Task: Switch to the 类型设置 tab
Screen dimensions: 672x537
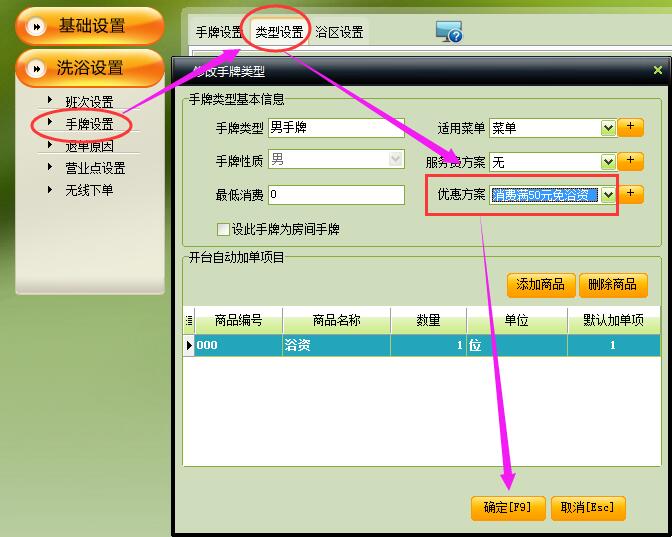Action: [x=279, y=32]
